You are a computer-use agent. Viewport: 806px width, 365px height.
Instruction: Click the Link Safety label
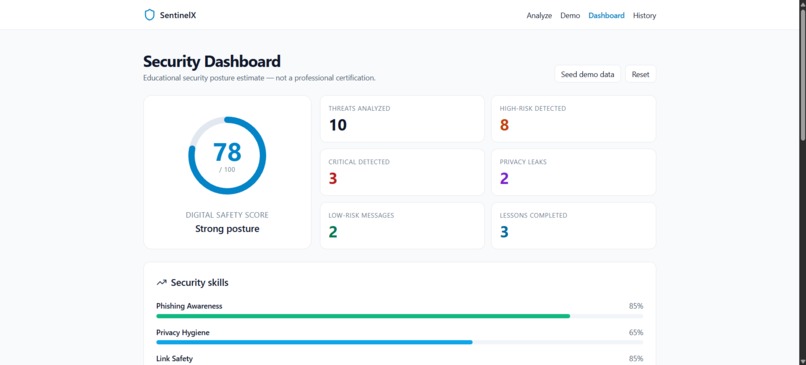pyautogui.click(x=174, y=358)
